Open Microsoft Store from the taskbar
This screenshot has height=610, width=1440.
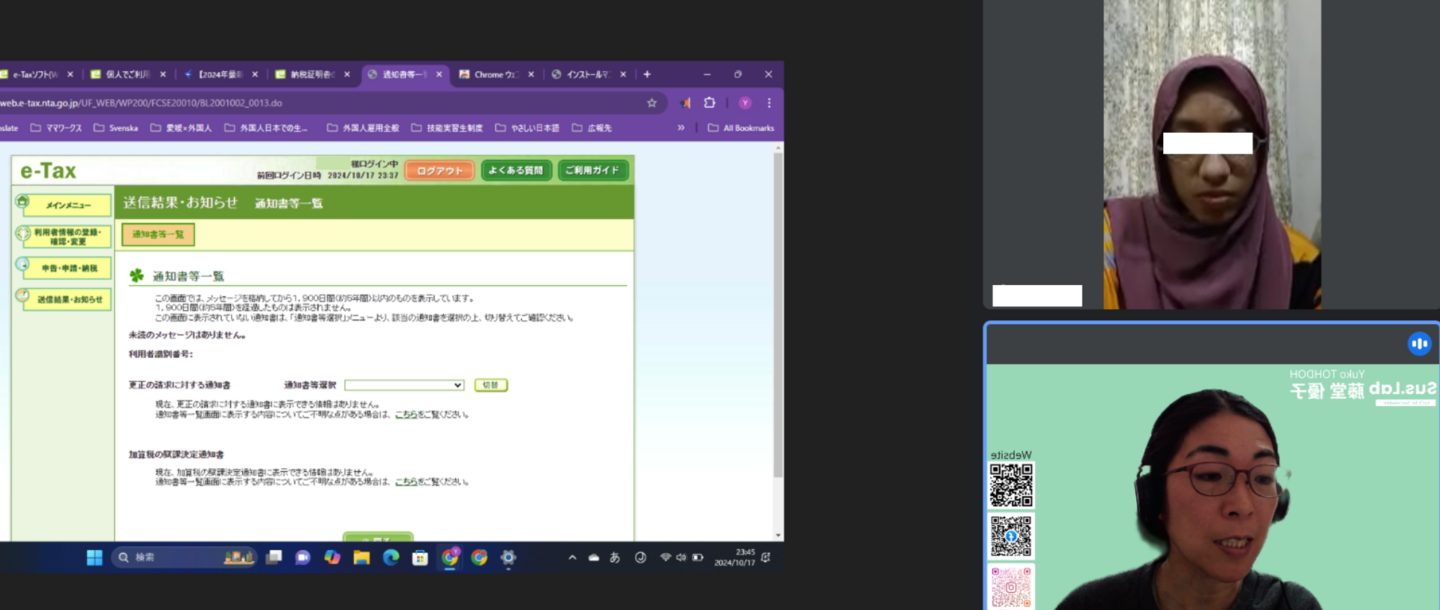(420, 557)
